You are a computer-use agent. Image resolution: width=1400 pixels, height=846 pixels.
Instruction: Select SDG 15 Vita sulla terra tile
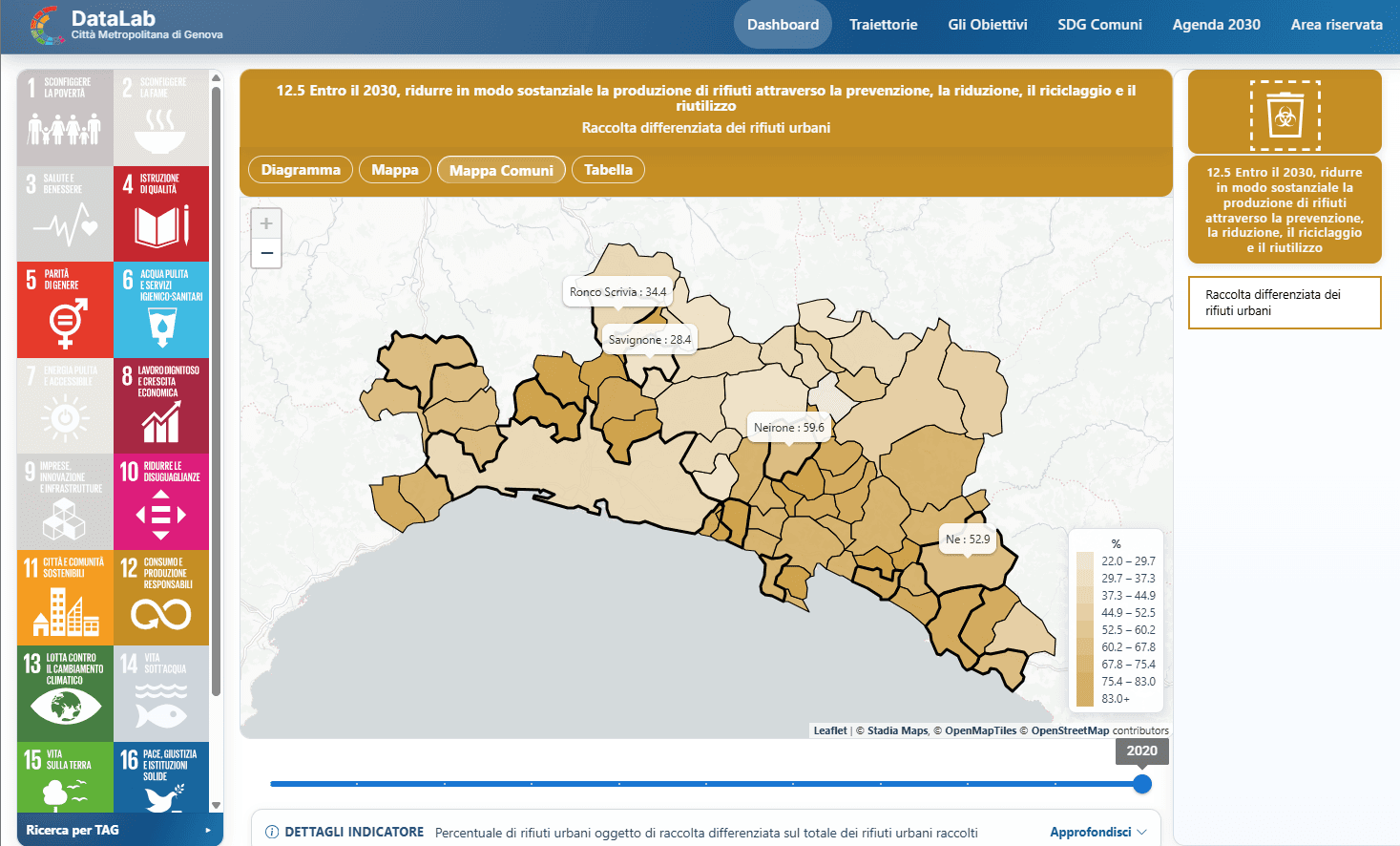click(x=65, y=777)
